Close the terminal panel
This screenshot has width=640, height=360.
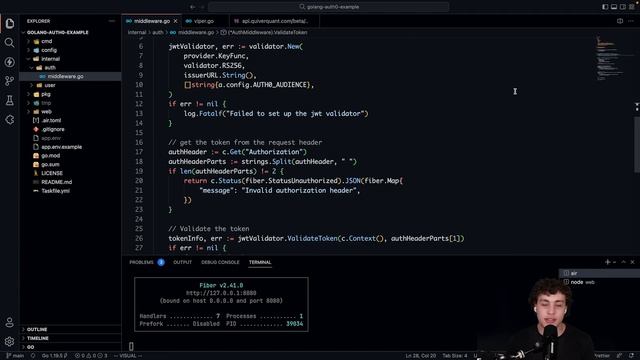[632, 262]
